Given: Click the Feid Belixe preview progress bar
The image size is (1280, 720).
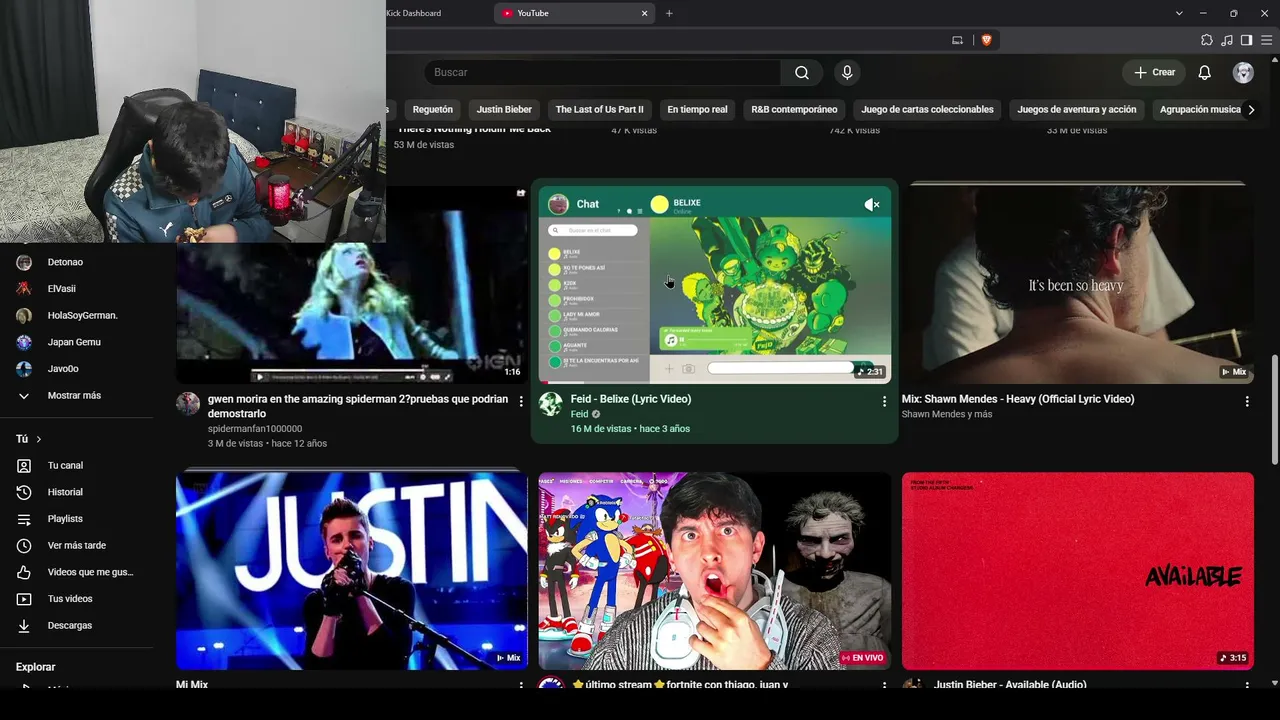Looking at the screenshot, I should pos(714,382).
